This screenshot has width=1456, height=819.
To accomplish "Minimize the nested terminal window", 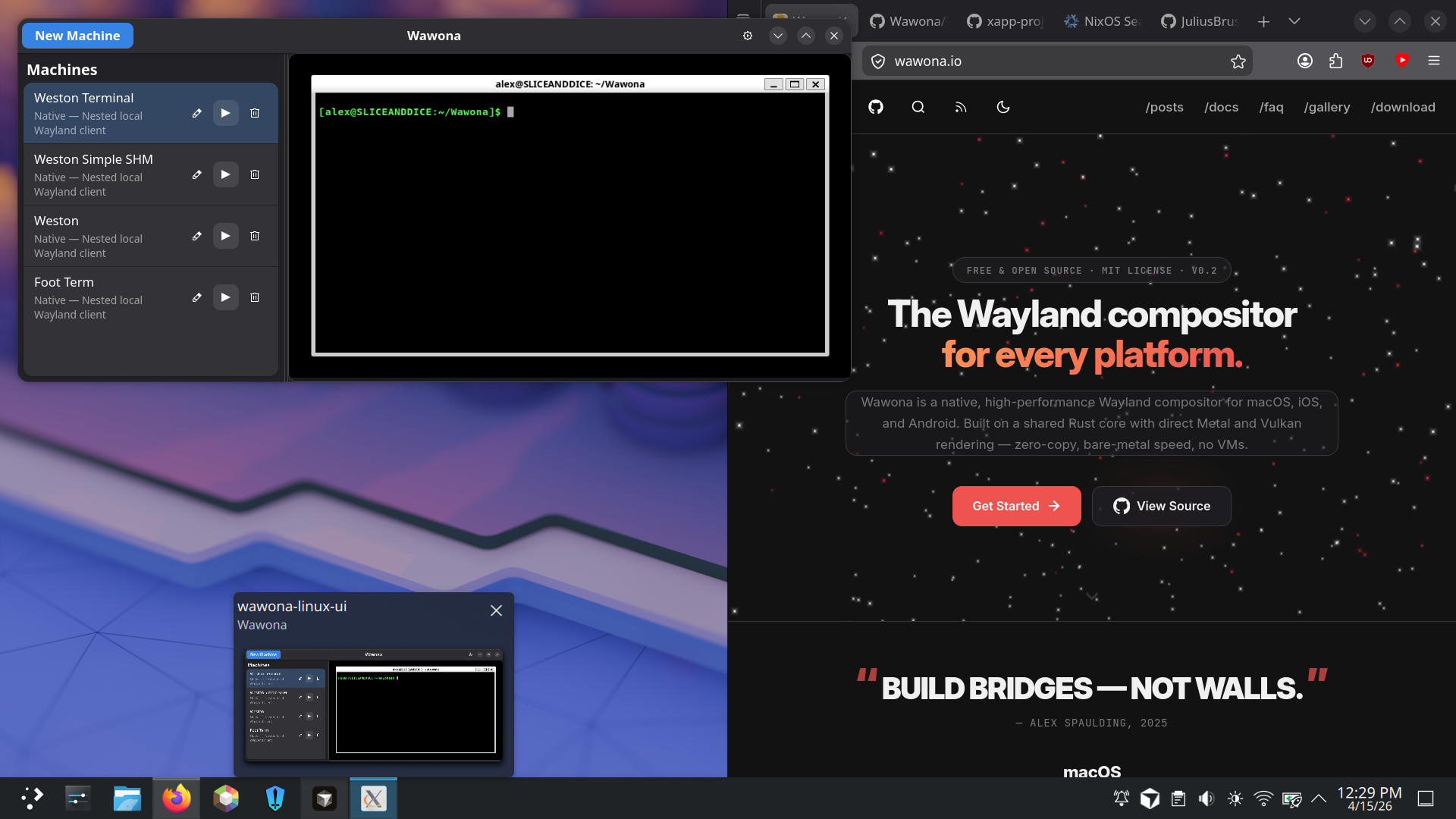I will [773, 84].
